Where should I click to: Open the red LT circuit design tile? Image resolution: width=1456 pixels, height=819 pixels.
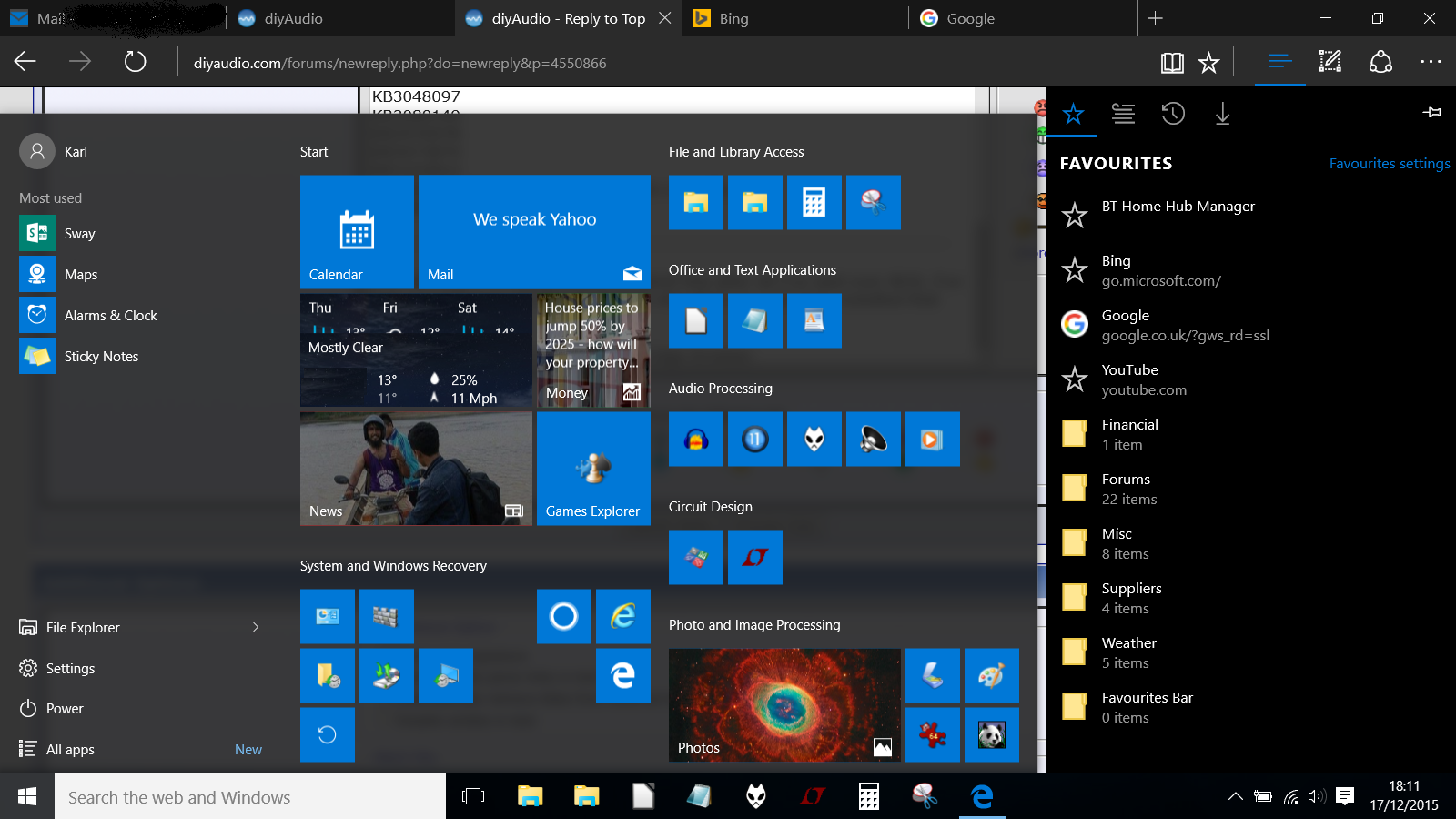755,558
